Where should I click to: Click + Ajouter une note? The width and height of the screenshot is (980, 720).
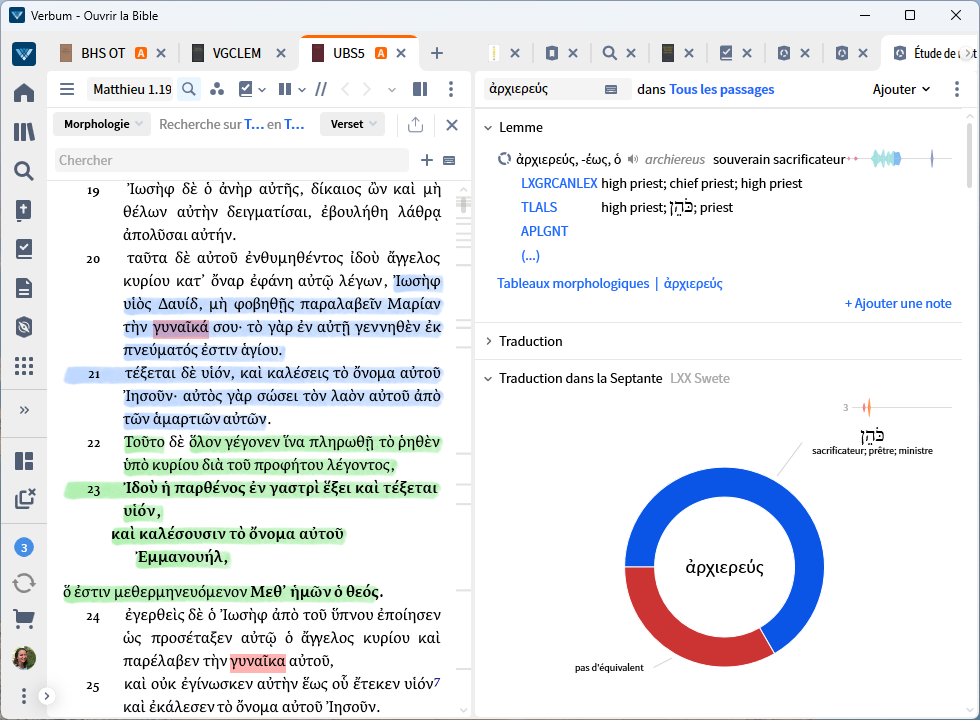(897, 303)
